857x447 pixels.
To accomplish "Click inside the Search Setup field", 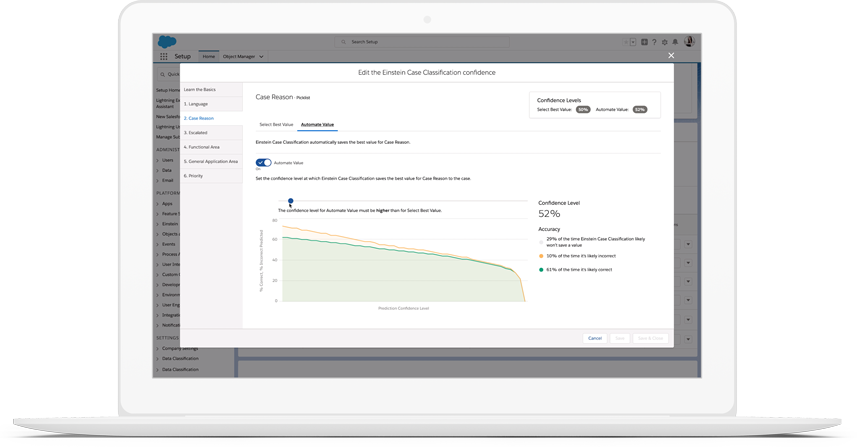I will [422, 42].
